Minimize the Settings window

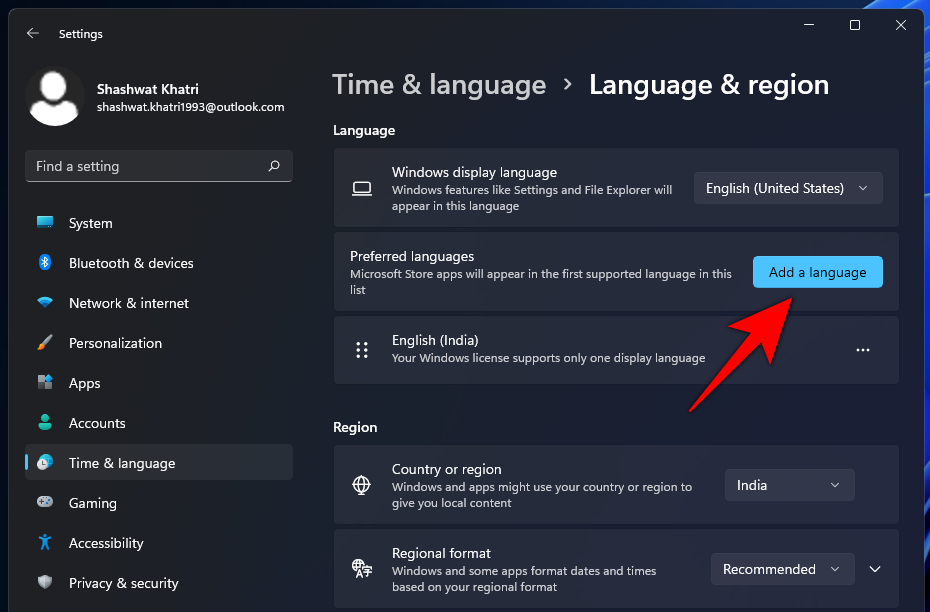[809, 25]
